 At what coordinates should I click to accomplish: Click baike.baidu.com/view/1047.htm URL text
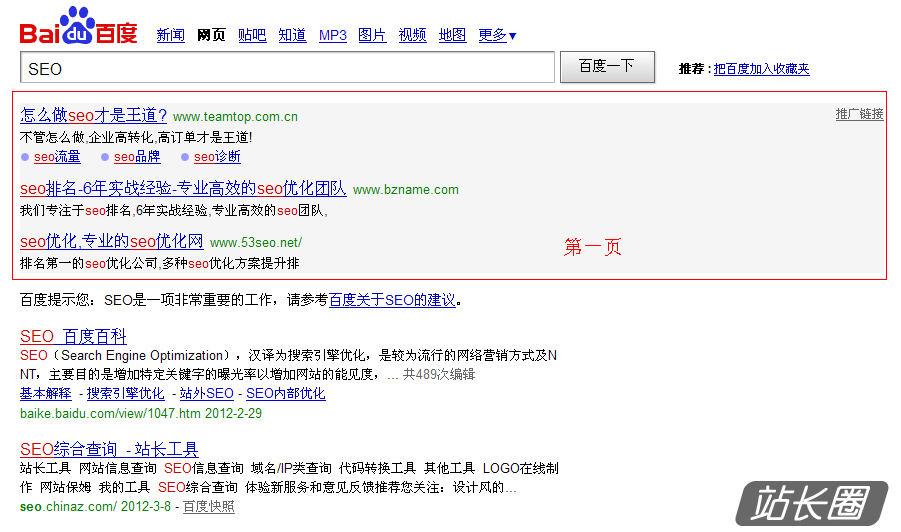[x=110, y=413]
